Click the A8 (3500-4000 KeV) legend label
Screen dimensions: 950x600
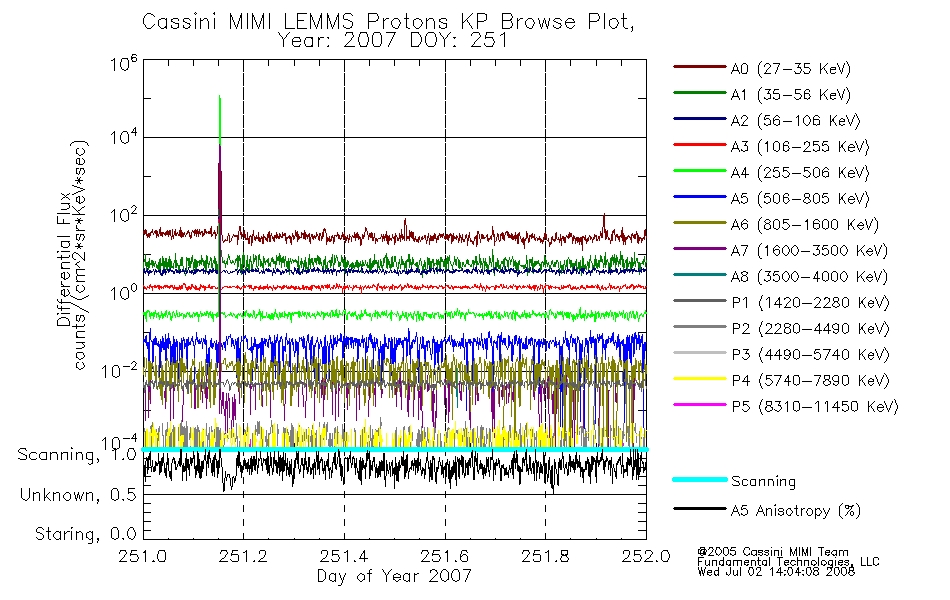809,276
